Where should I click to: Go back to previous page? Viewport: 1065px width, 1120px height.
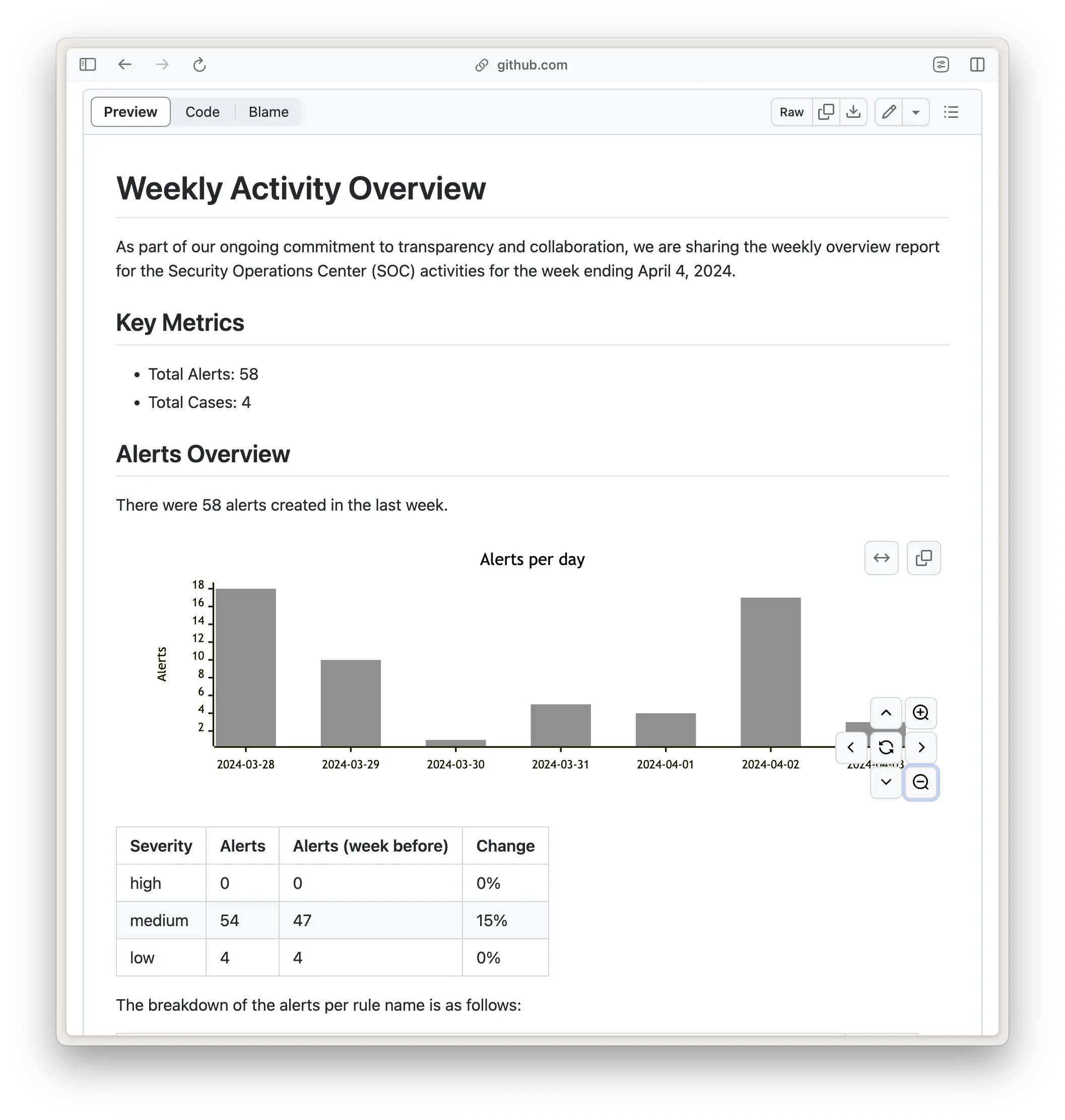tap(125, 64)
